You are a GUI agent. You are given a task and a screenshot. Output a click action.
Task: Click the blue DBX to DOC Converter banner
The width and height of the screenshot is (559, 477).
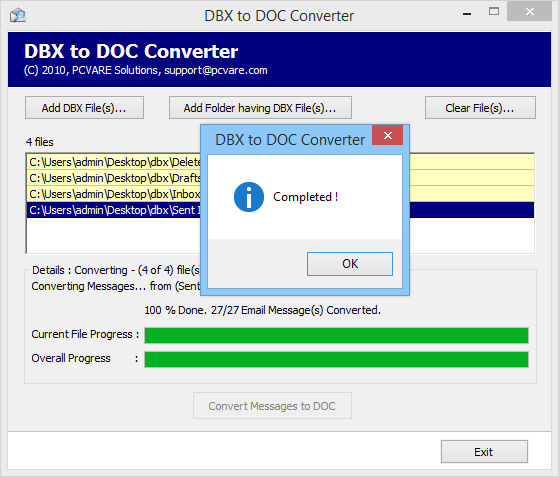click(x=280, y=60)
